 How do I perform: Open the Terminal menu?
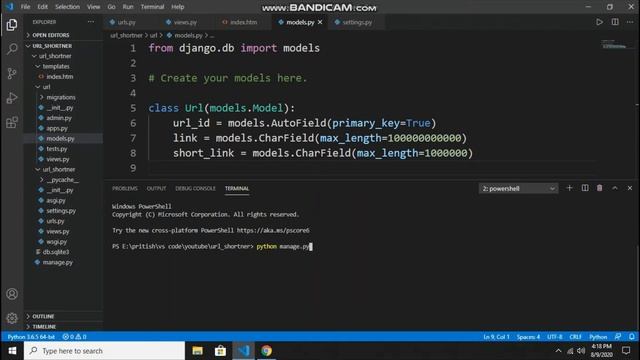(x=152, y=7)
